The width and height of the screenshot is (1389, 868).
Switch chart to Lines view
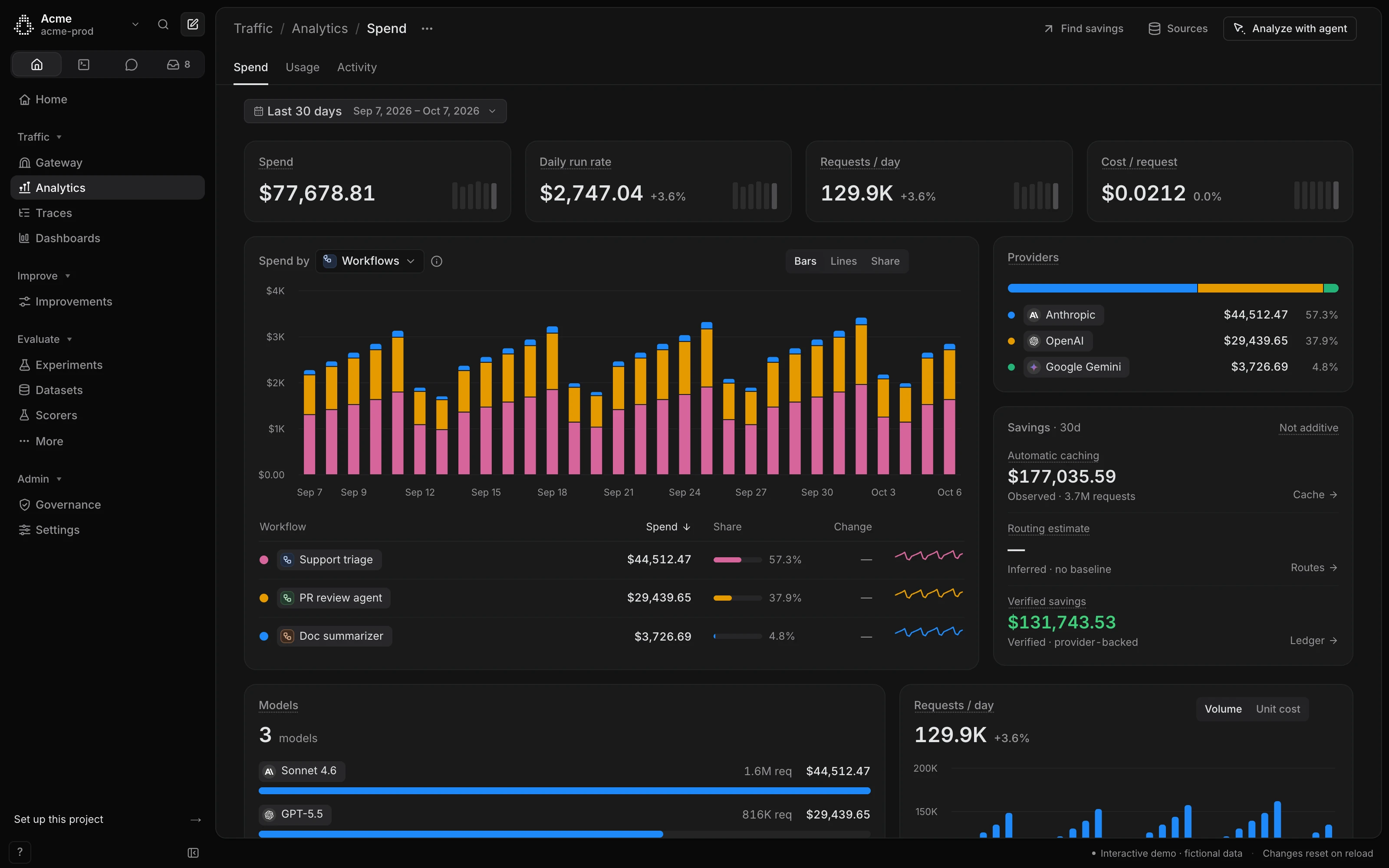point(843,261)
